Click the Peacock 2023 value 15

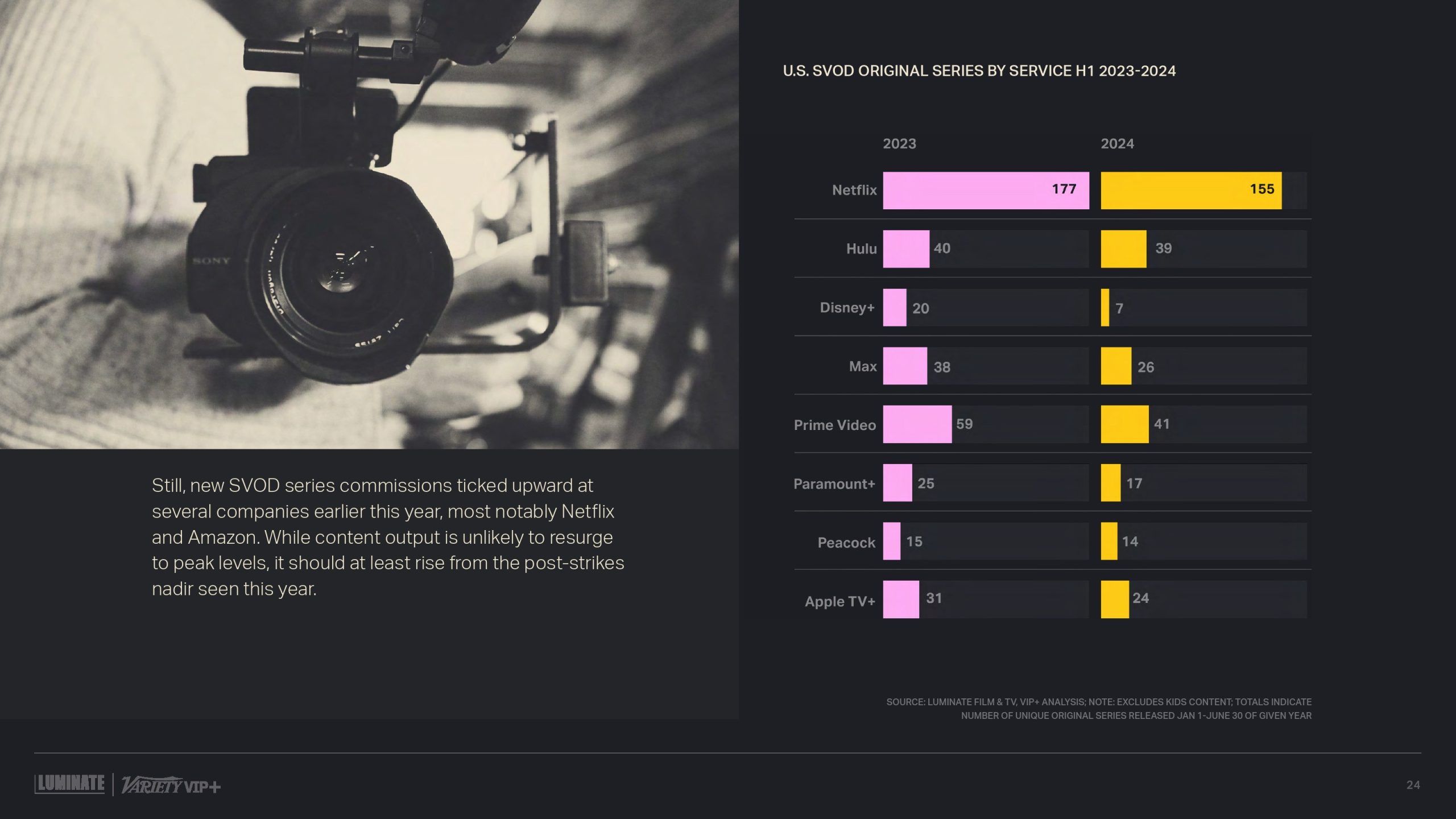[x=914, y=541]
